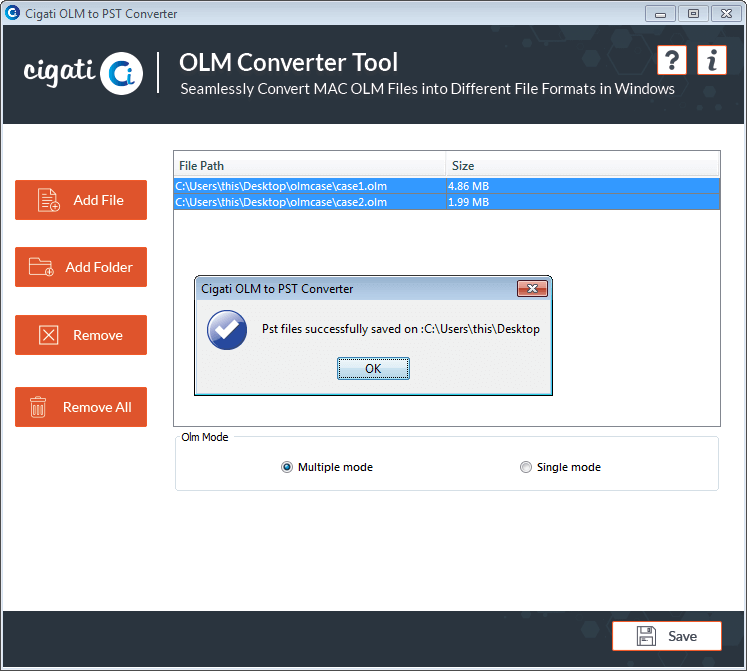Click the File Path column header
This screenshot has height=671, width=747.
310,165
